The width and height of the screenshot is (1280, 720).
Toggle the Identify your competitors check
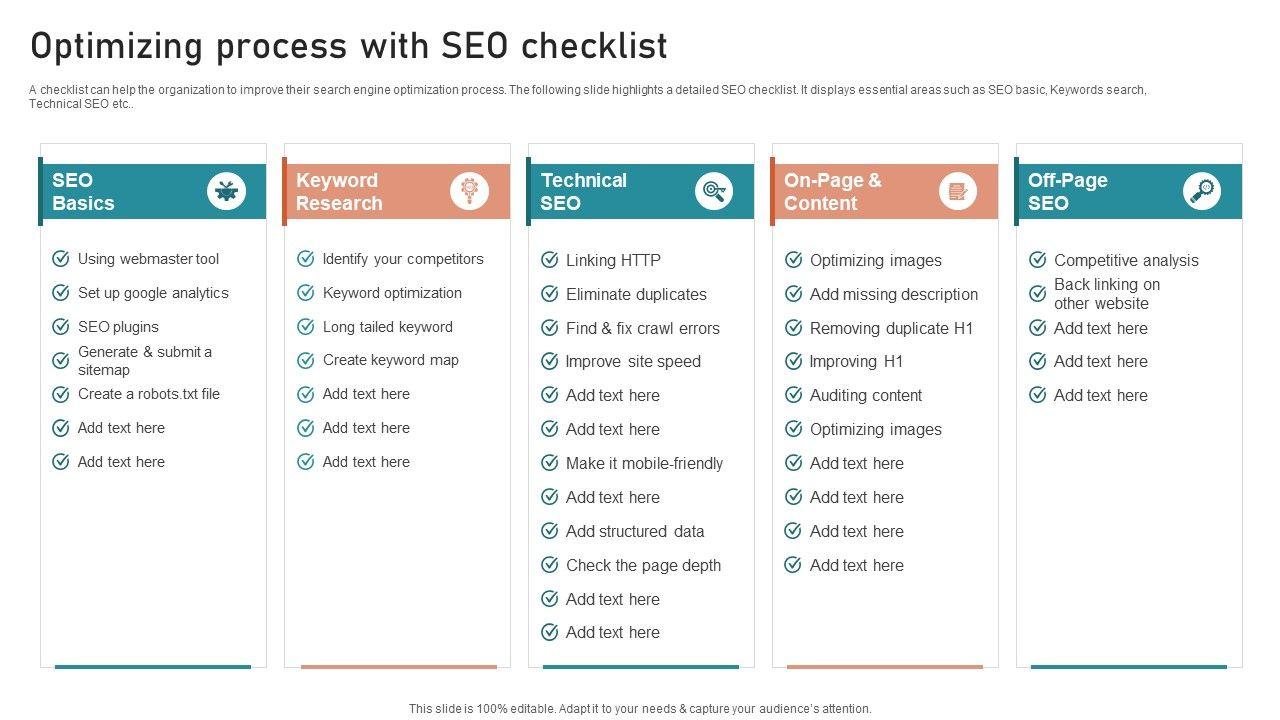pos(306,259)
